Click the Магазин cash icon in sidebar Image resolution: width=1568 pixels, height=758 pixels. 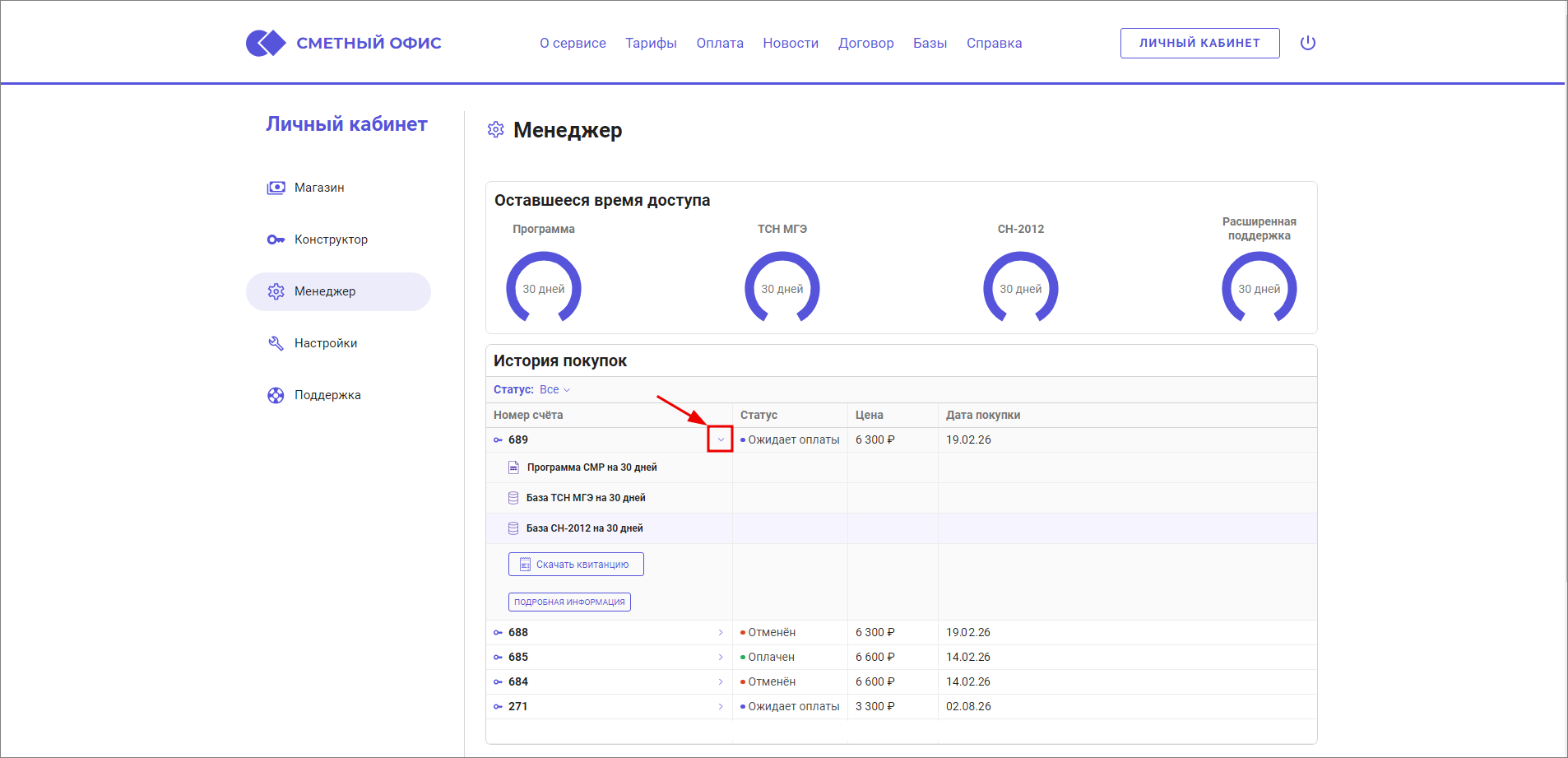pos(276,188)
